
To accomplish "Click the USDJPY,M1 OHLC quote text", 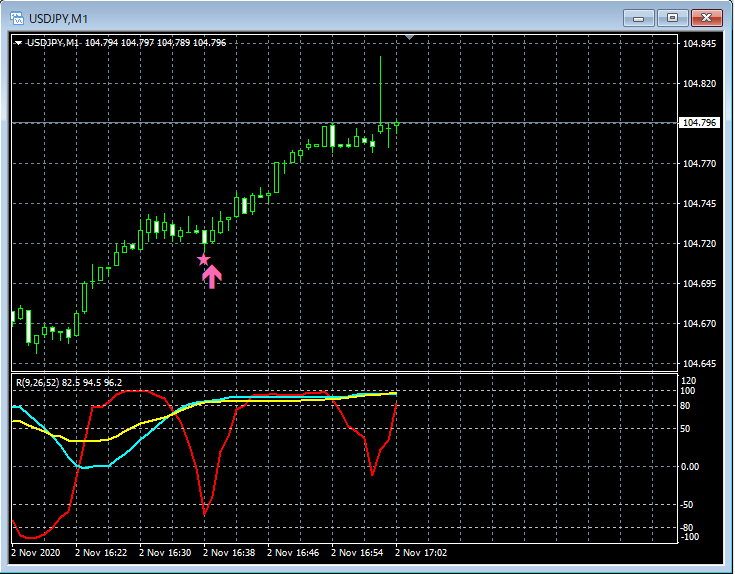I will [x=126, y=43].
